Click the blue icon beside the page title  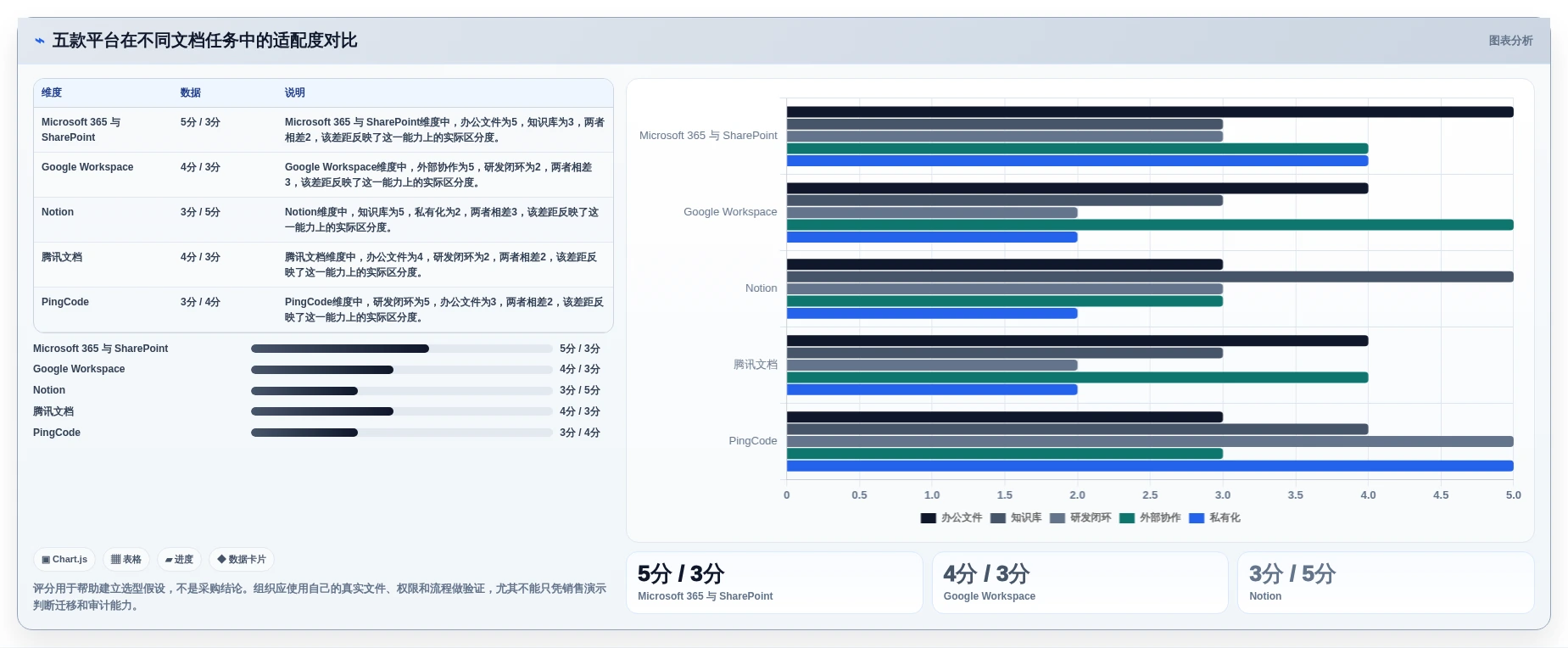tap(39, 41)
